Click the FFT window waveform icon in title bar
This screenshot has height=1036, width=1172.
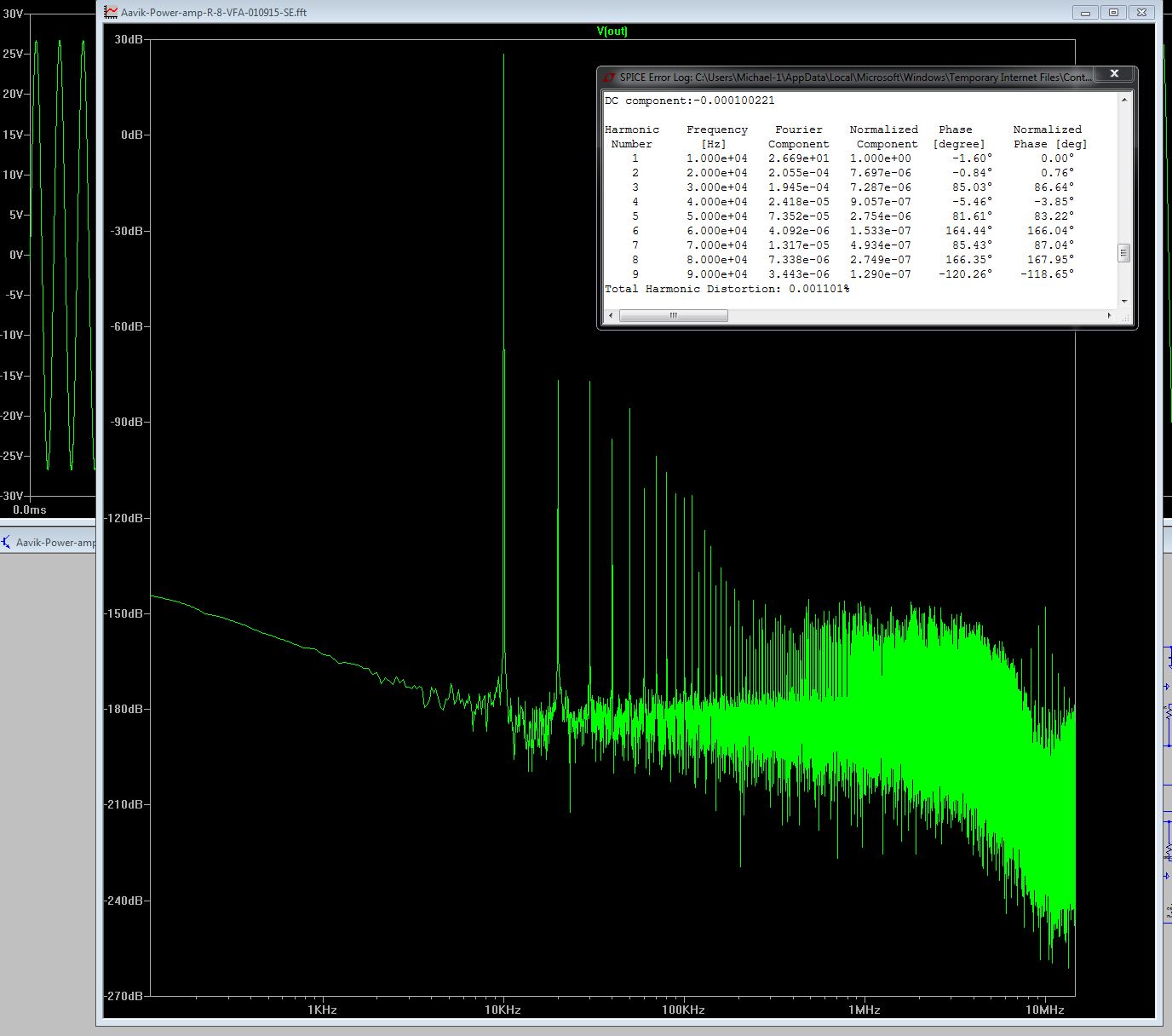pos(111,12)
